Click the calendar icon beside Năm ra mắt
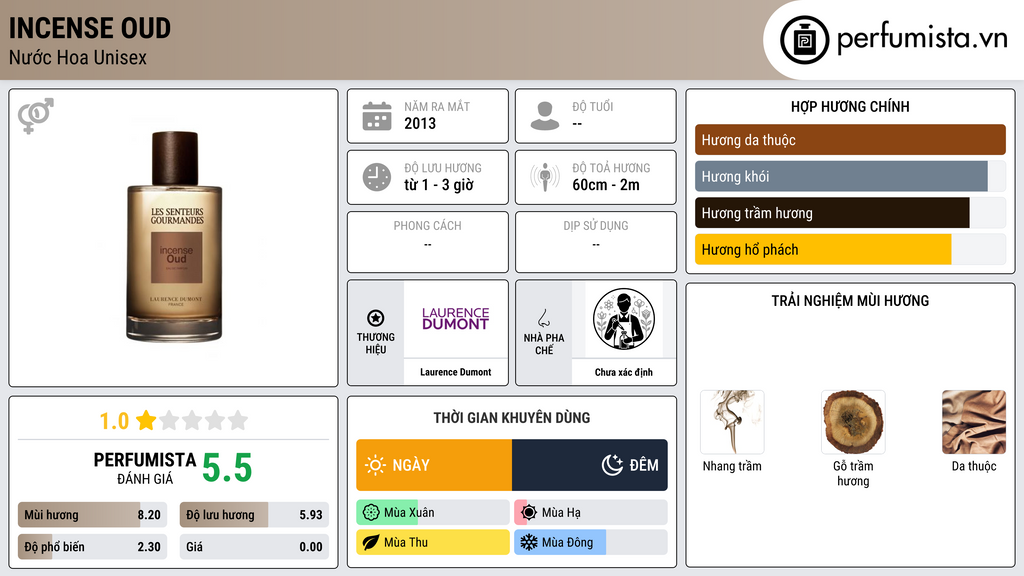The width and height of the screenshot is (1024, 576). [x=377, y=116]
